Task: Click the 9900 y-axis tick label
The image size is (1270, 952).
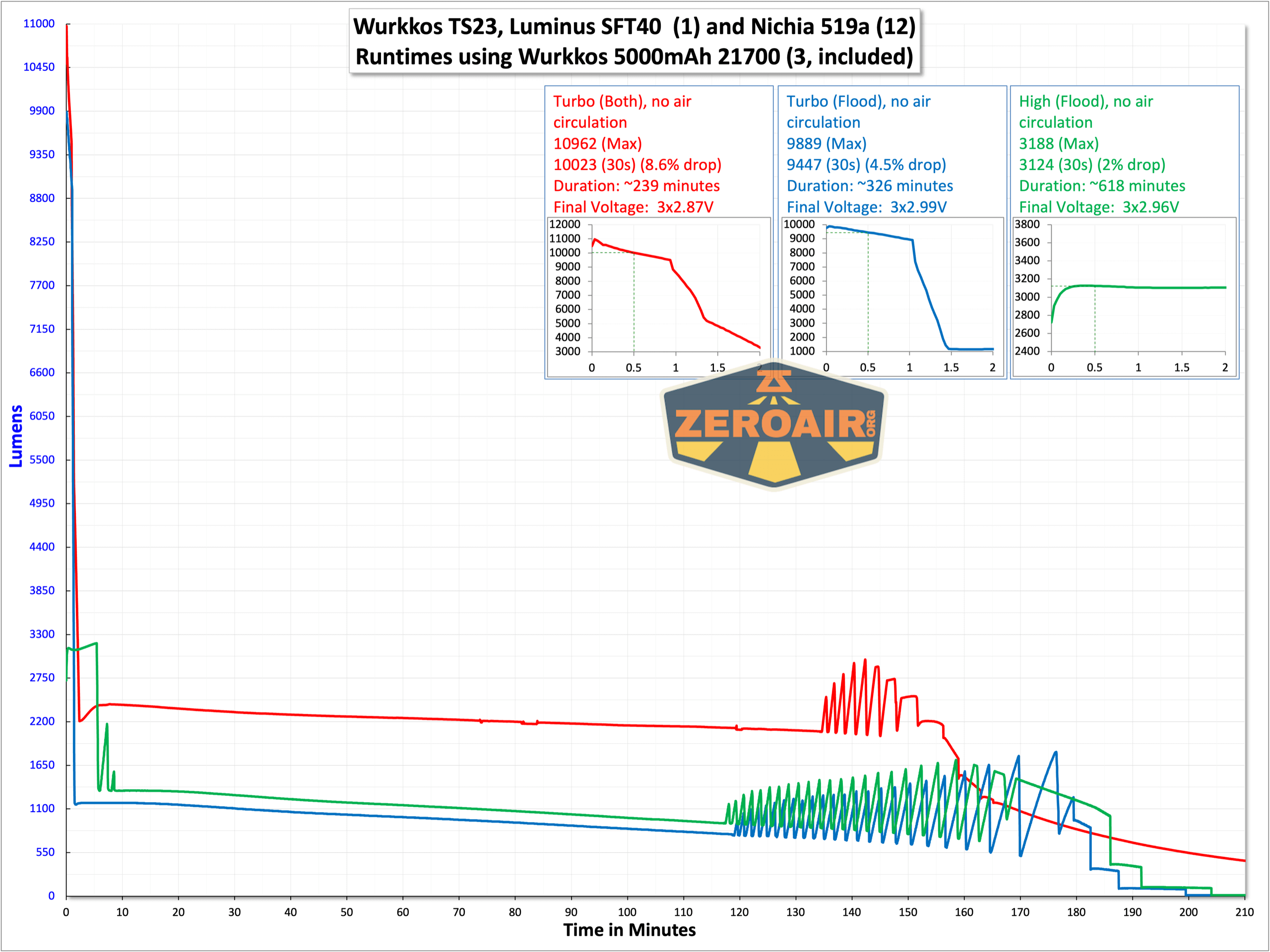Action: tap(42, 111)
